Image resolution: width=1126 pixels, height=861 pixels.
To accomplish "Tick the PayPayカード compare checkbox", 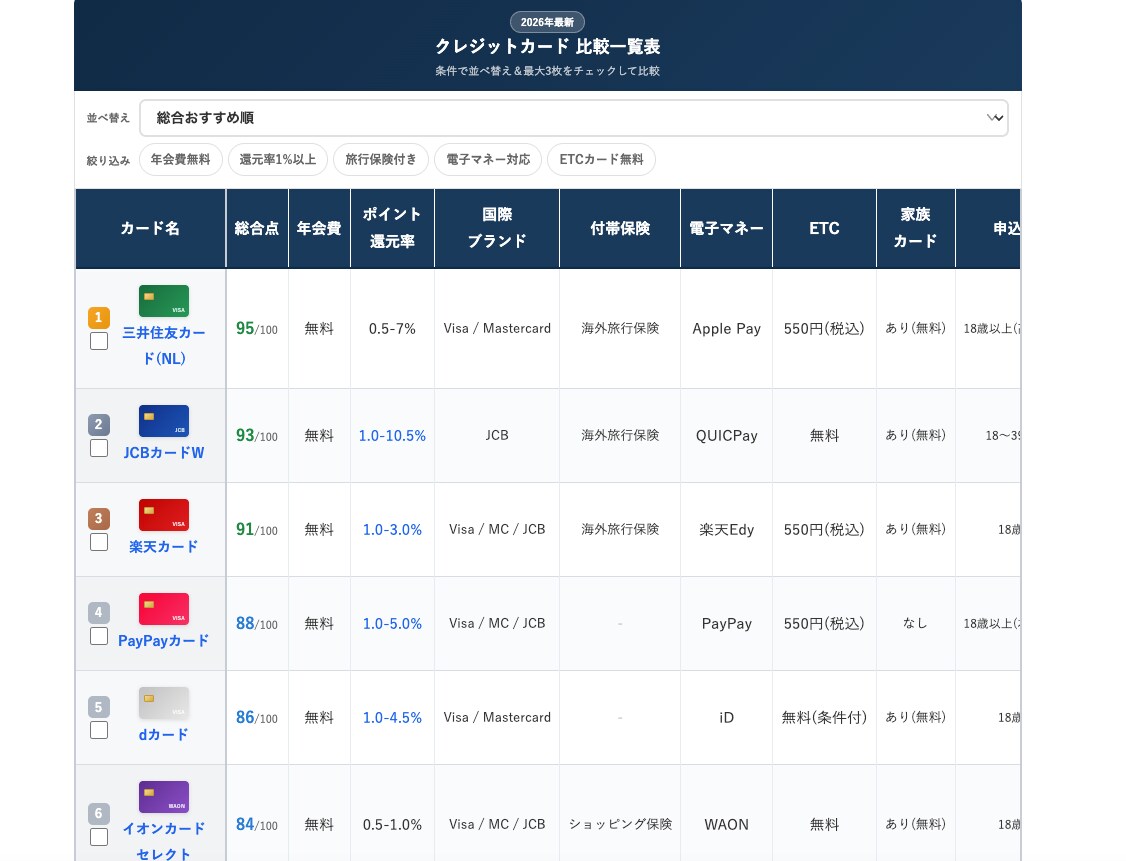I will (x=99, y=636).
